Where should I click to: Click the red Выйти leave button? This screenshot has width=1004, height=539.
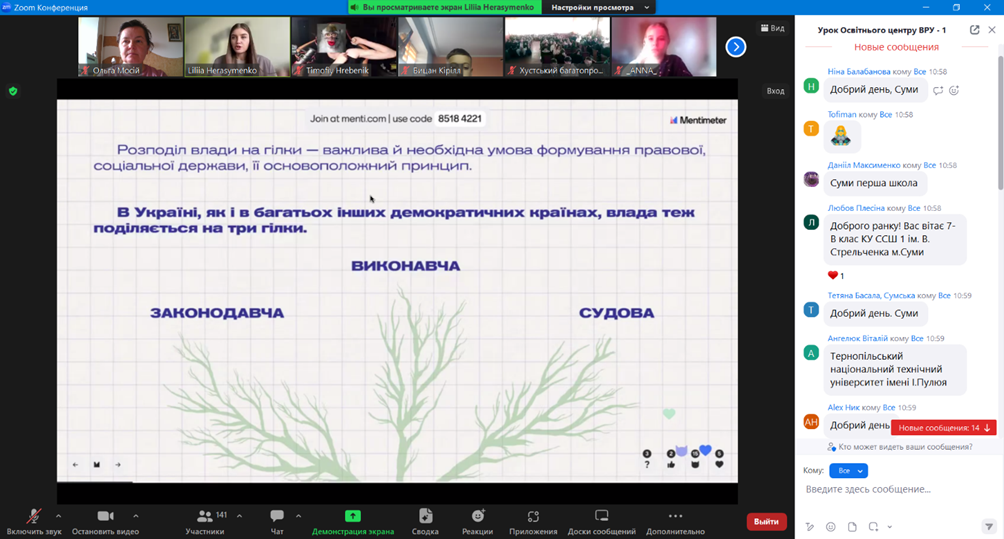pos(766,522)
